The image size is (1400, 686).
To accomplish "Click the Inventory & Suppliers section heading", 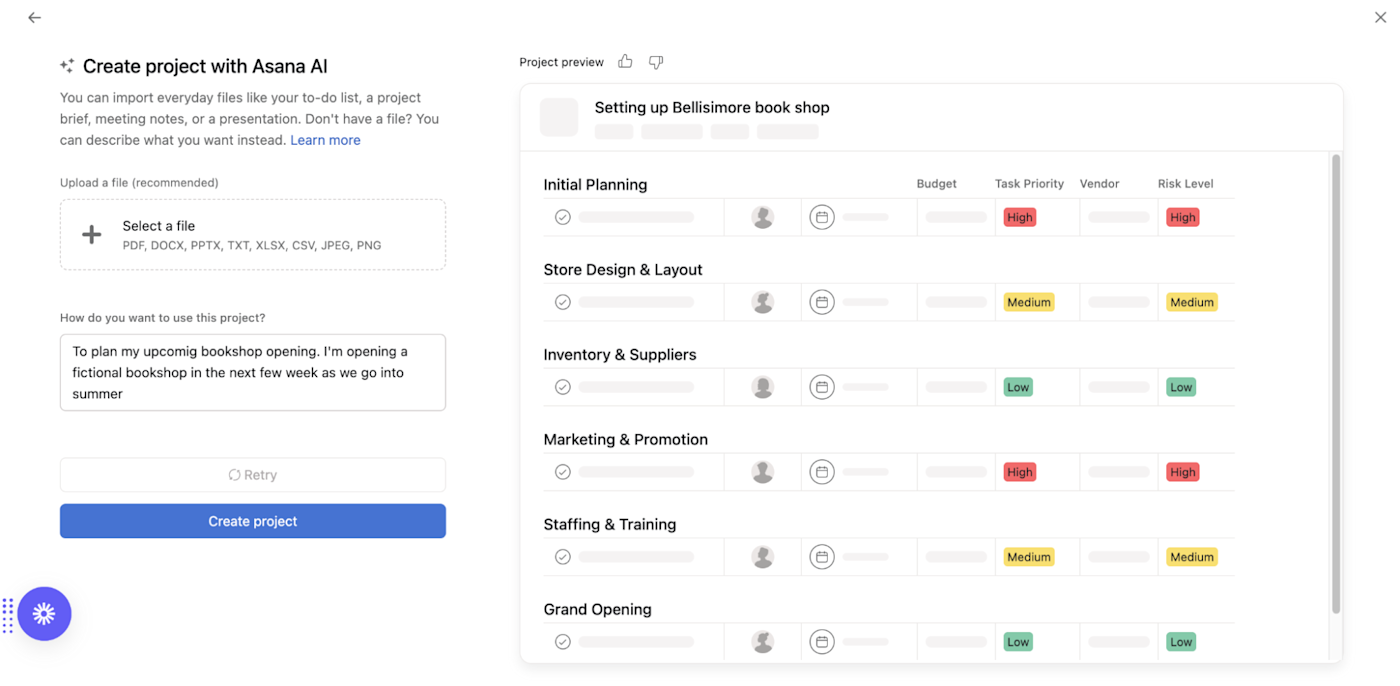I will click(x=620, y=355).
